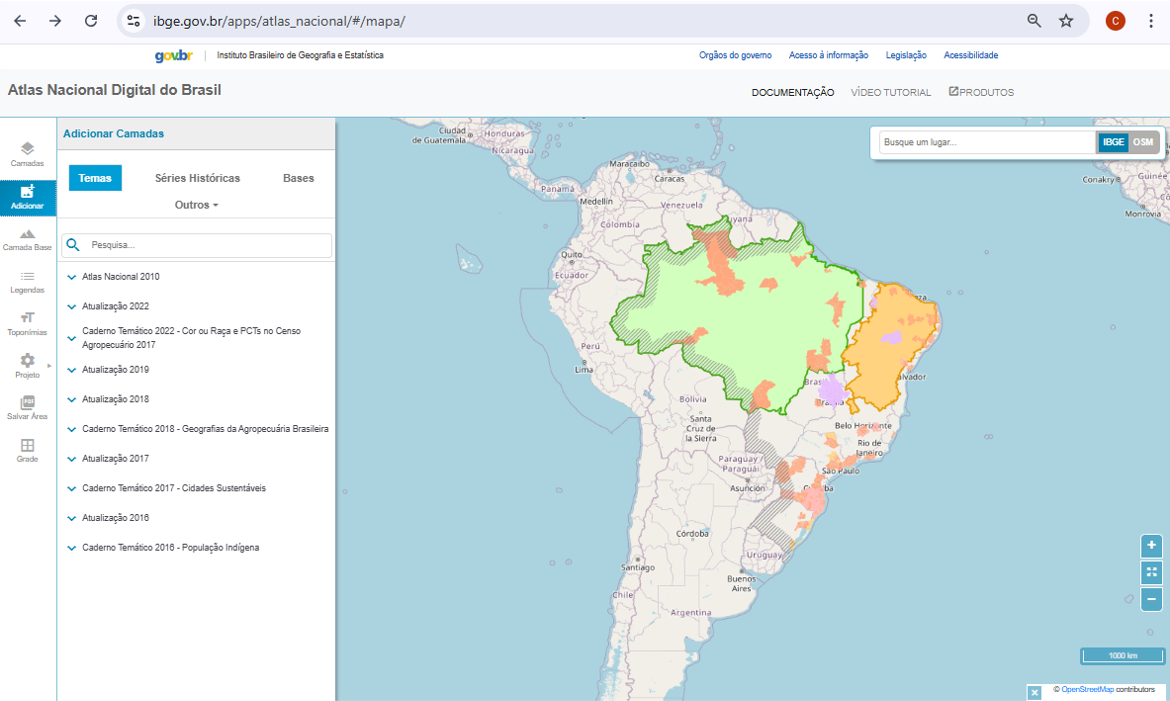The image size is (1170, 701).
Task: Select IBGE search provider toggle
Action: tap(1113, 143)
